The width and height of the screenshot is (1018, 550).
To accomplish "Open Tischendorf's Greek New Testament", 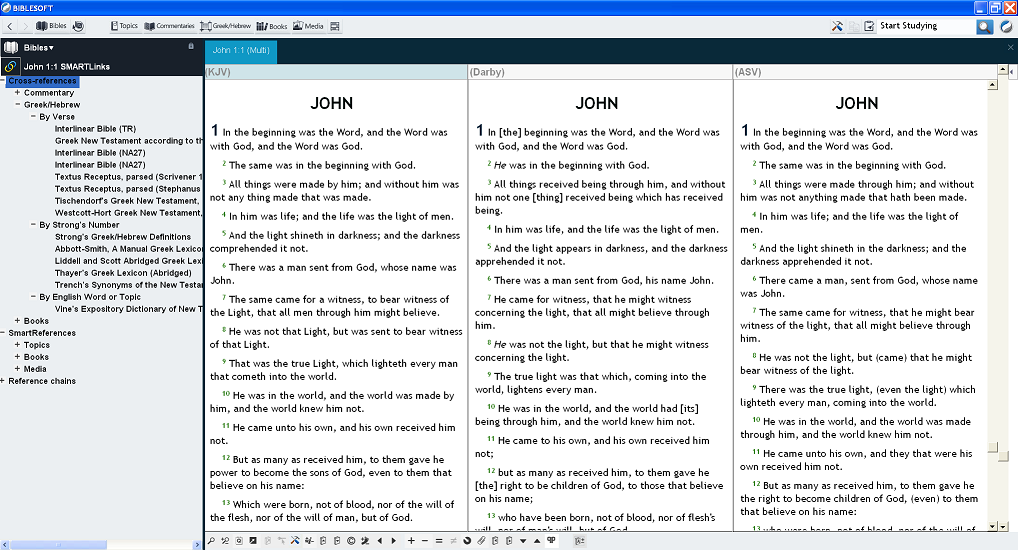I will point(127,201).
